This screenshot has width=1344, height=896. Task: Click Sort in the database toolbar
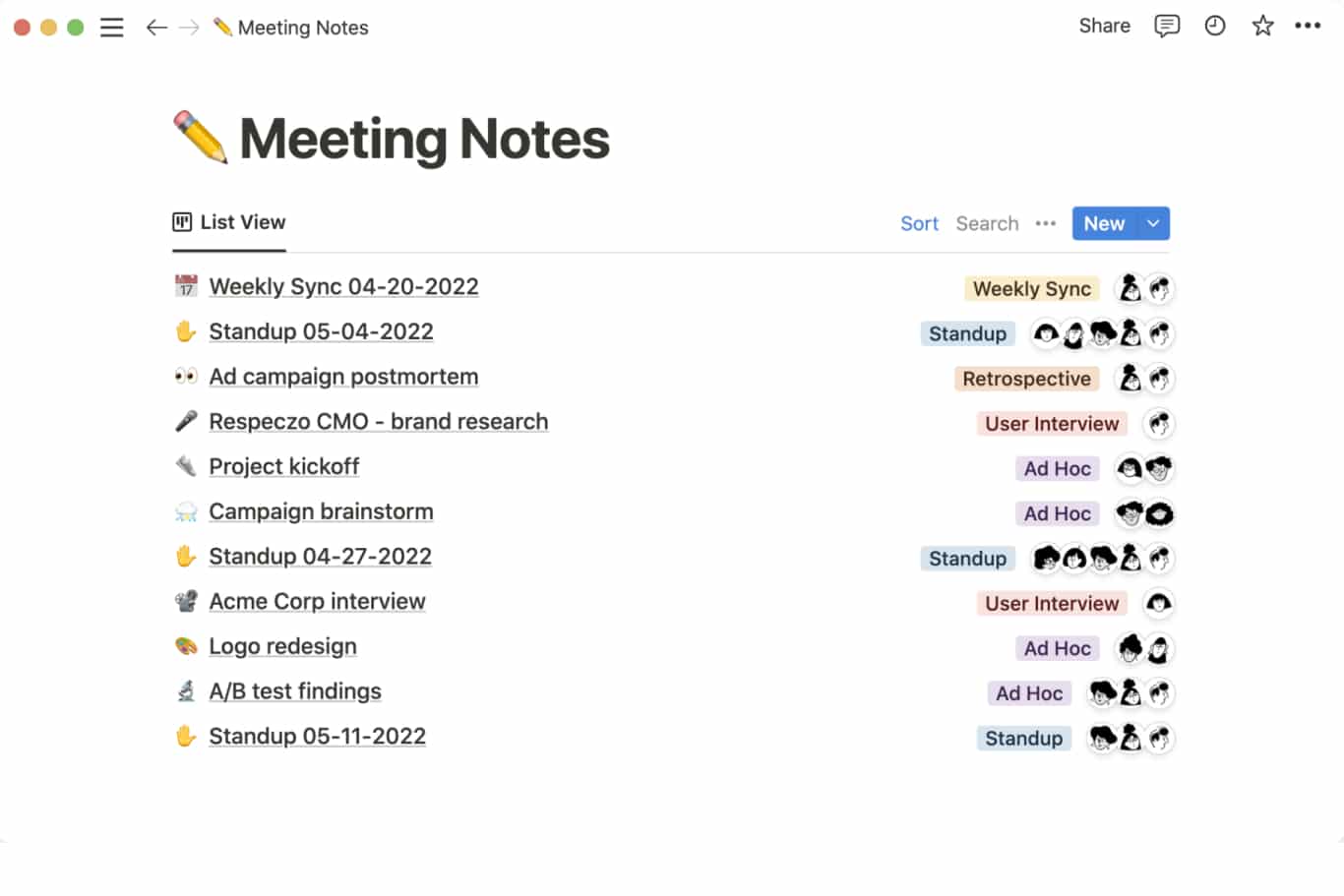click(x=919, y=223)
